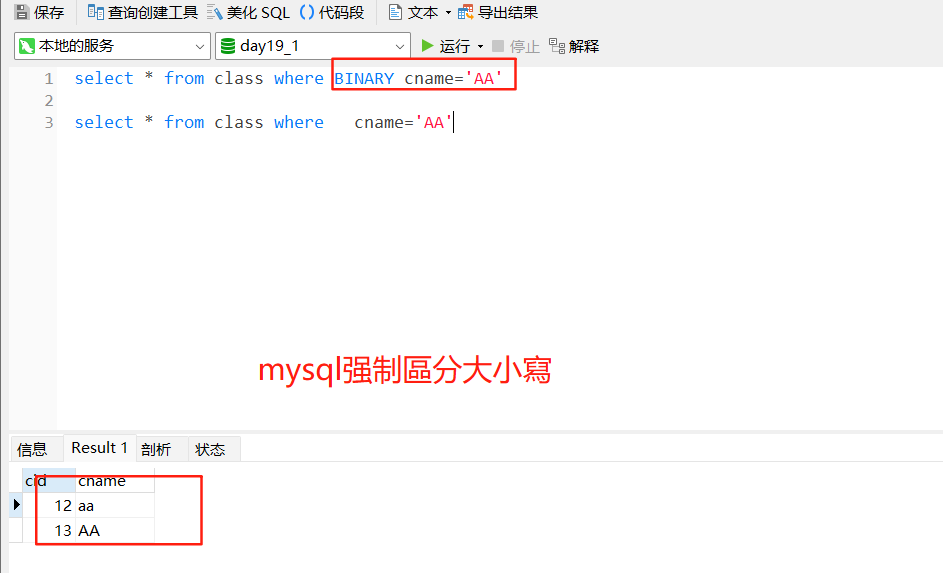Open the database dropdown day19_1

click(313, 46)
